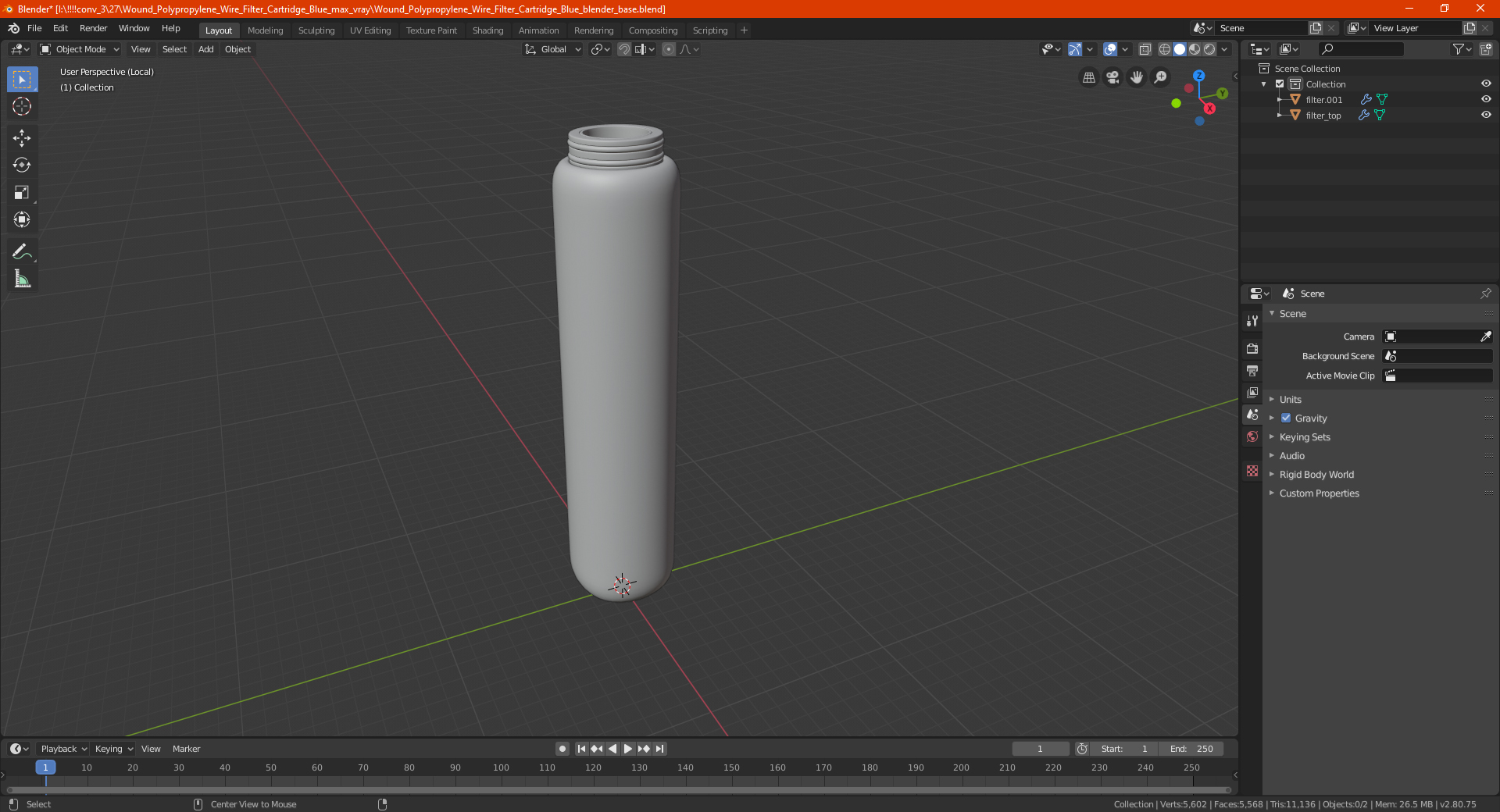This screenshot has width=1500, height=812.
Task: Switch to the Sculpting workspace tab
Action: pyautogui.click(x=316, y=30)
